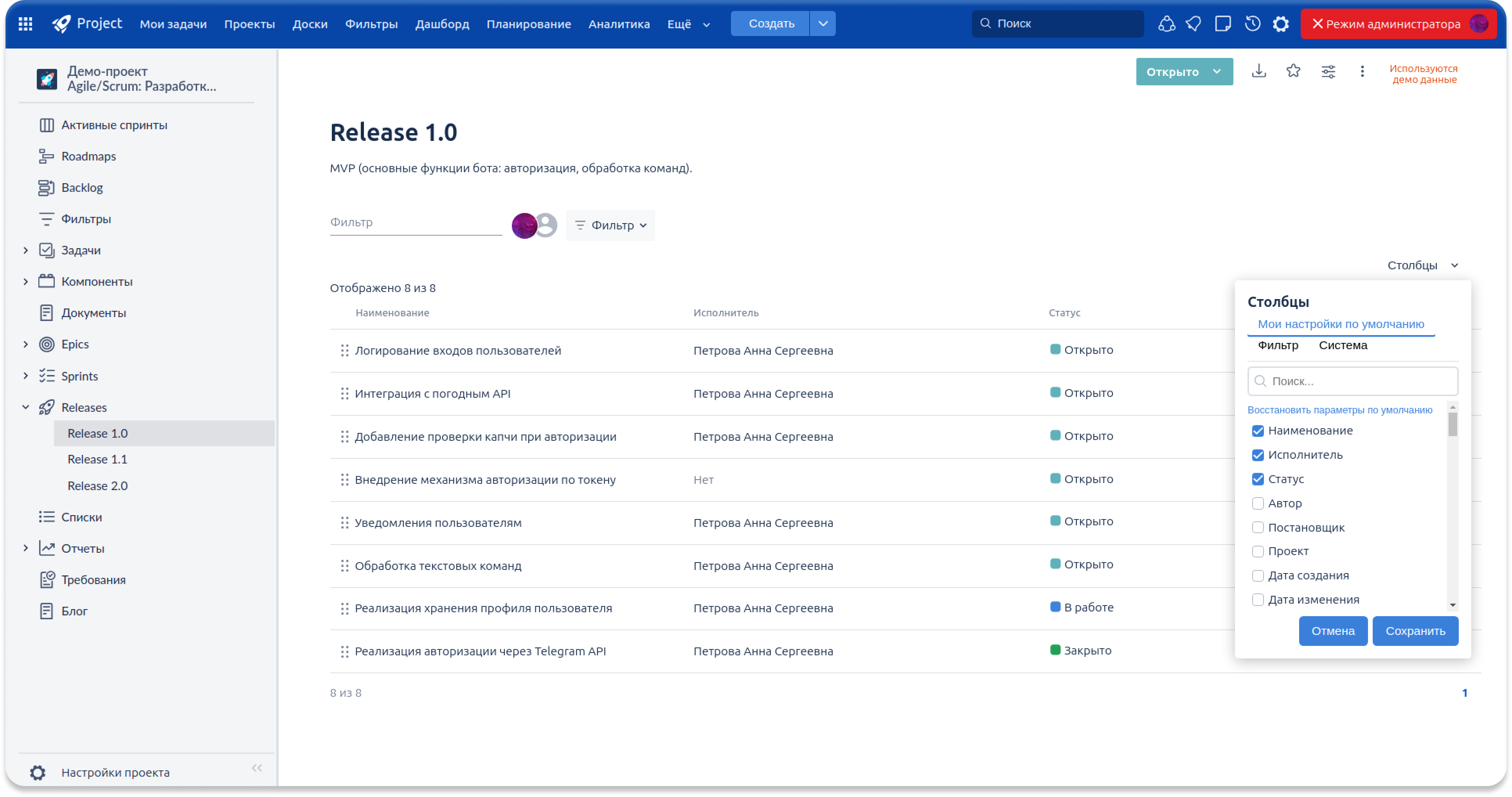Click the columns list scrollbar thumb
Screen dimensions: 1512x797
(x=1452, y=425)
